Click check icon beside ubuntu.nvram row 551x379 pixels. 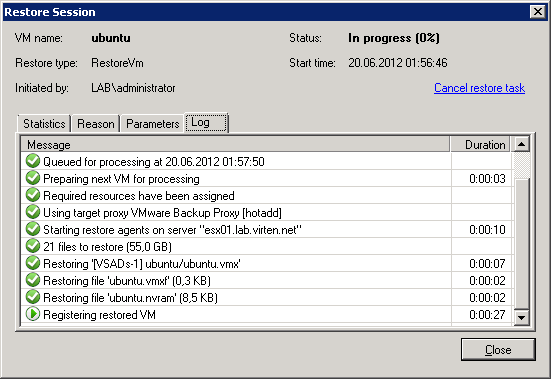click(x=33, y=297)
